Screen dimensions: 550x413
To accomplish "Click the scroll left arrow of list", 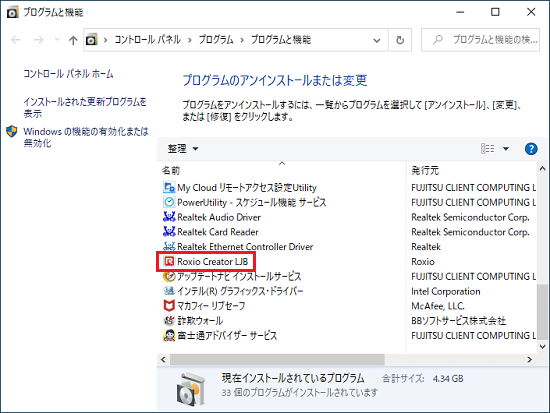I will point(163,360).
